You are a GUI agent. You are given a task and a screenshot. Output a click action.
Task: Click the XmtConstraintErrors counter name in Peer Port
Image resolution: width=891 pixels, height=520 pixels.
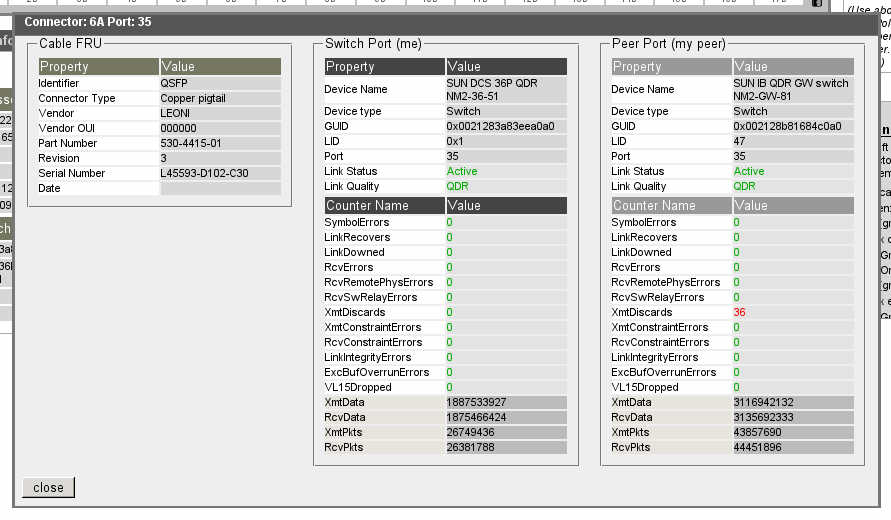pyautogui.click(x=660, y=327)
